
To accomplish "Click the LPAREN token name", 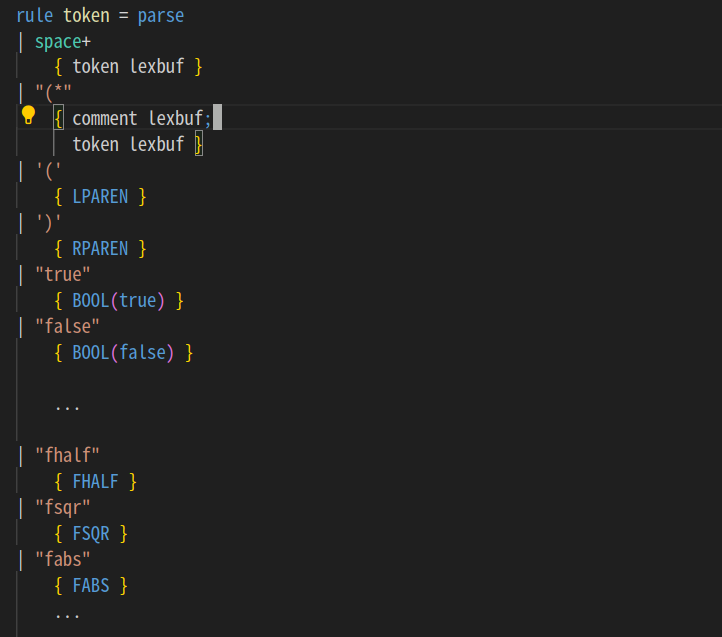I will (100, 197).
